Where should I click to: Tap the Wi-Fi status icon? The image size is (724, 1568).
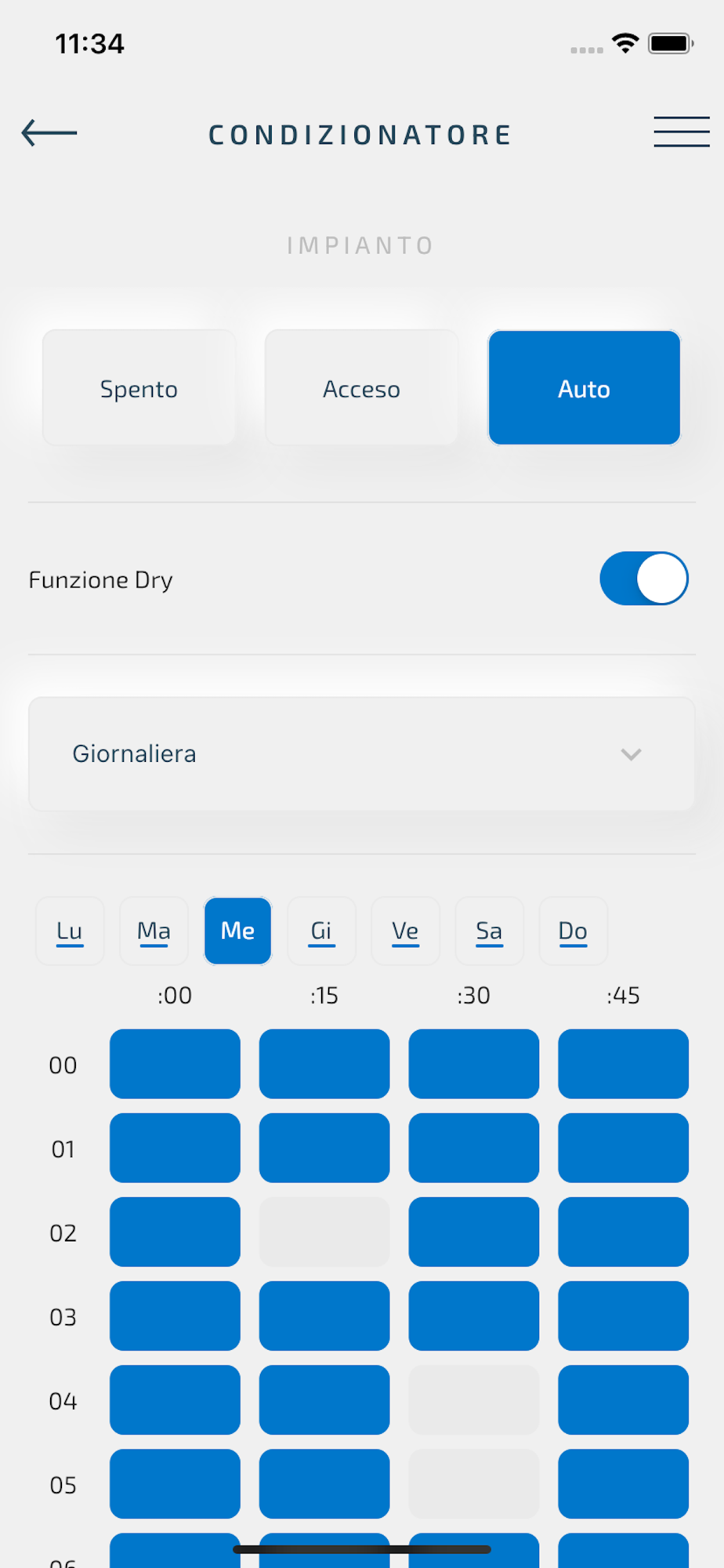click(x=624, y=43)
